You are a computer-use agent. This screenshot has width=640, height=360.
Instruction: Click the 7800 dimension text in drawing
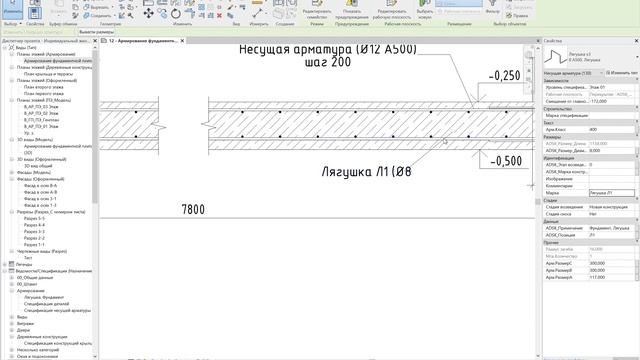[x=193, y=209]
